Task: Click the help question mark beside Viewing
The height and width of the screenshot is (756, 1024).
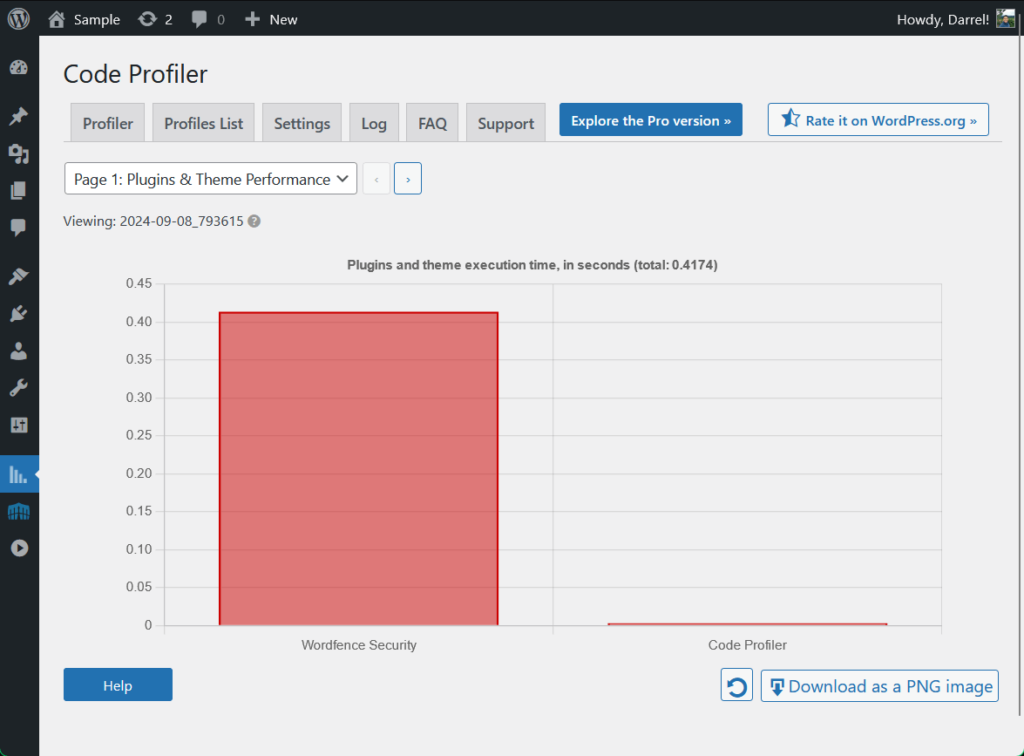Action: (x=254, y=221)
